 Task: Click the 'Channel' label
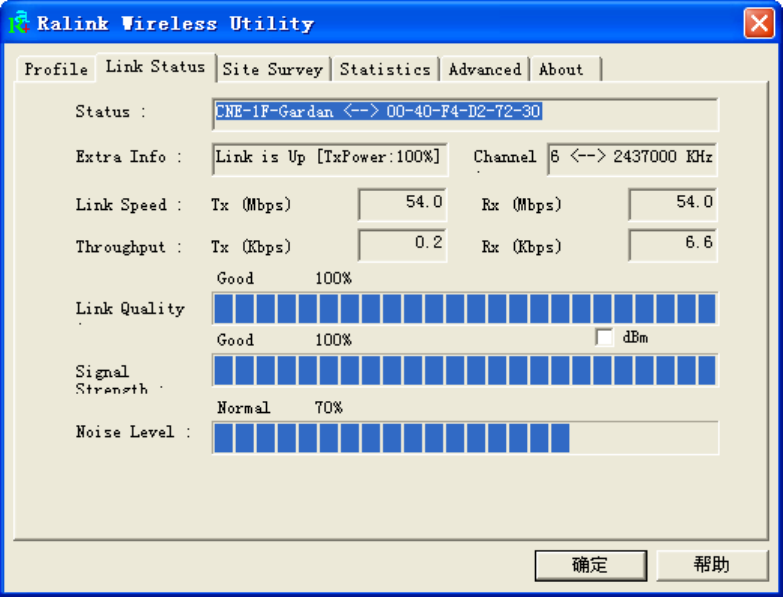click(x=504, y=157)
